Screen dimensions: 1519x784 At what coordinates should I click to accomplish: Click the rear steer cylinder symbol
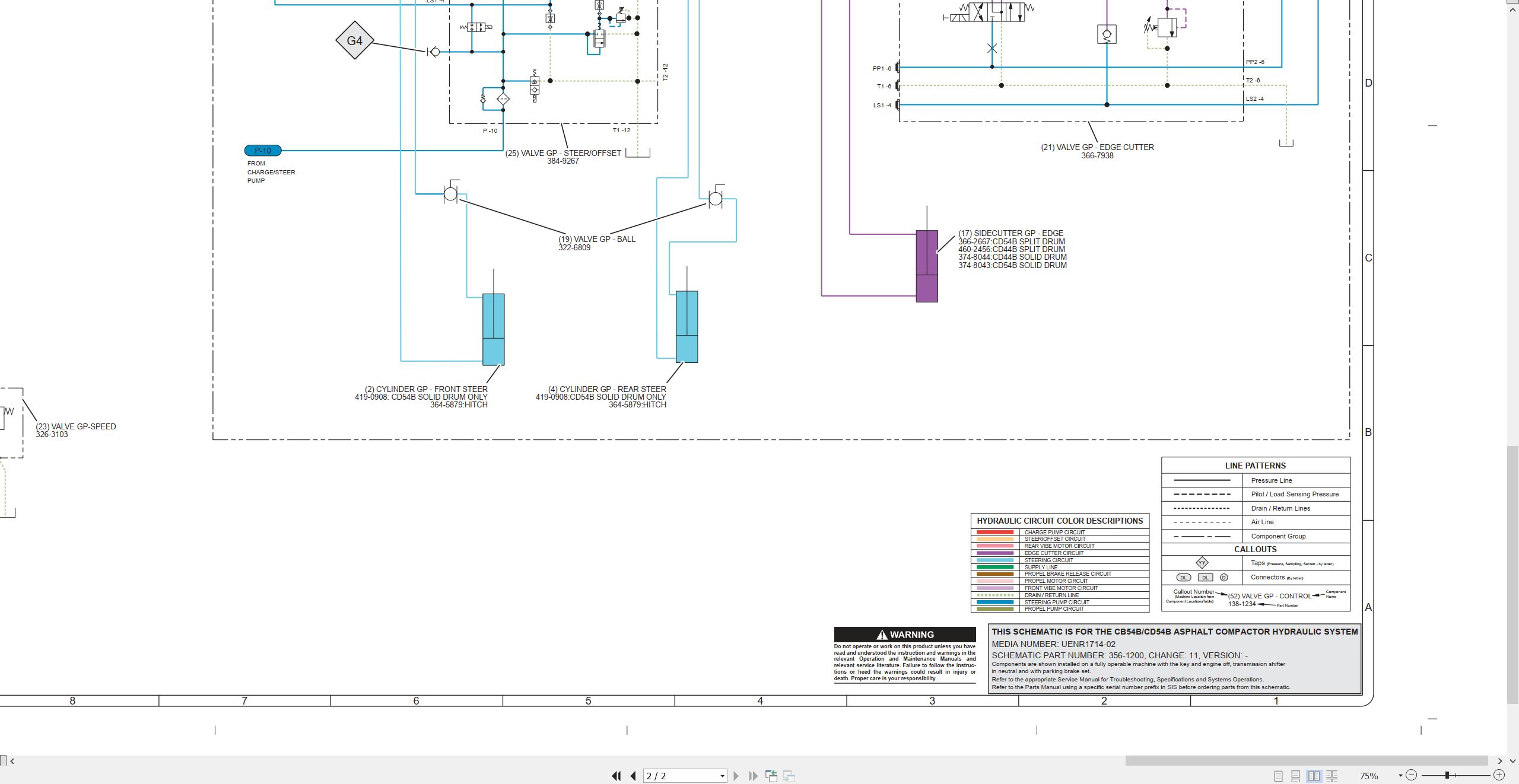point(687,327)
